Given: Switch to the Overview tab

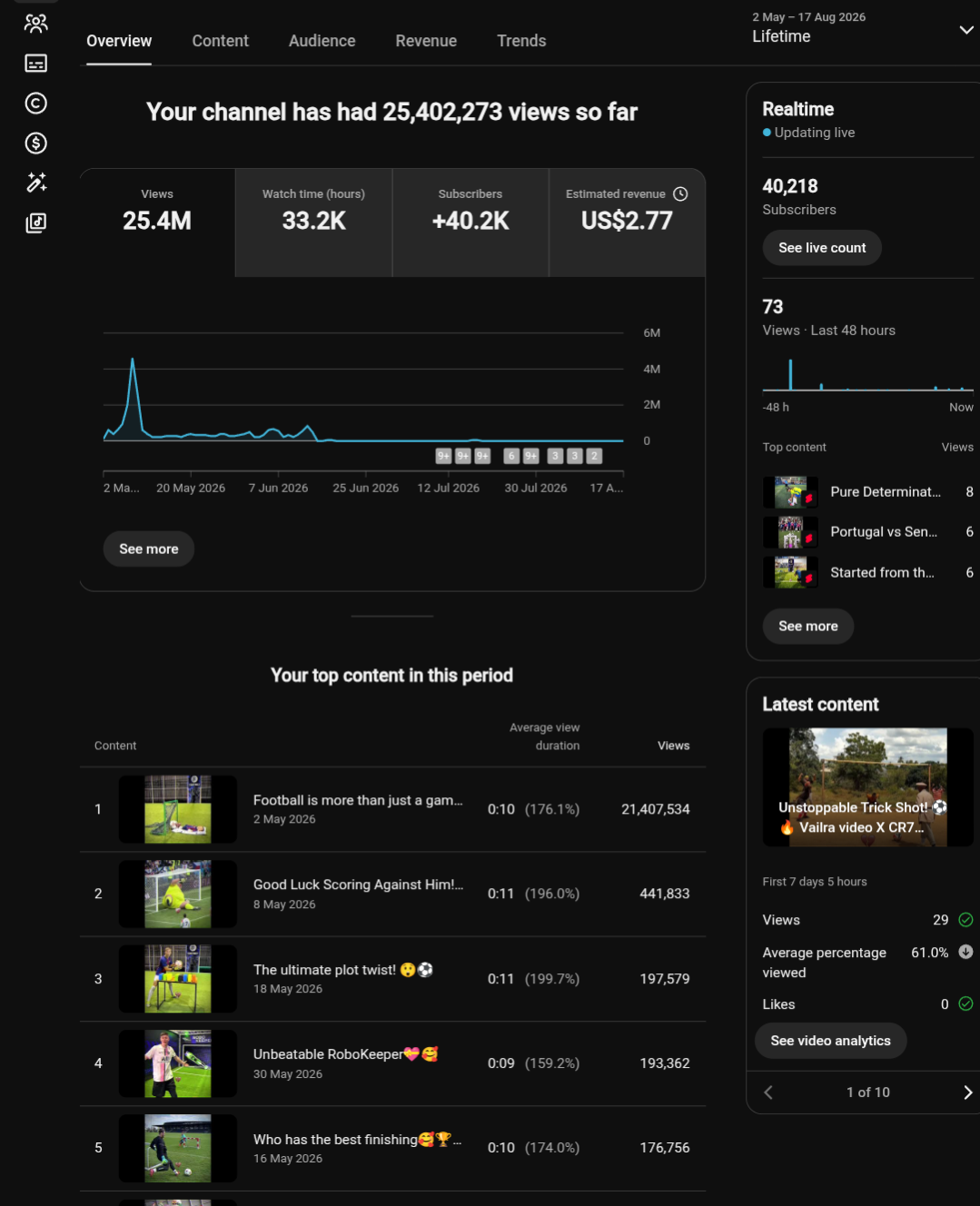Looking at the screenshot, I should 119,41.
